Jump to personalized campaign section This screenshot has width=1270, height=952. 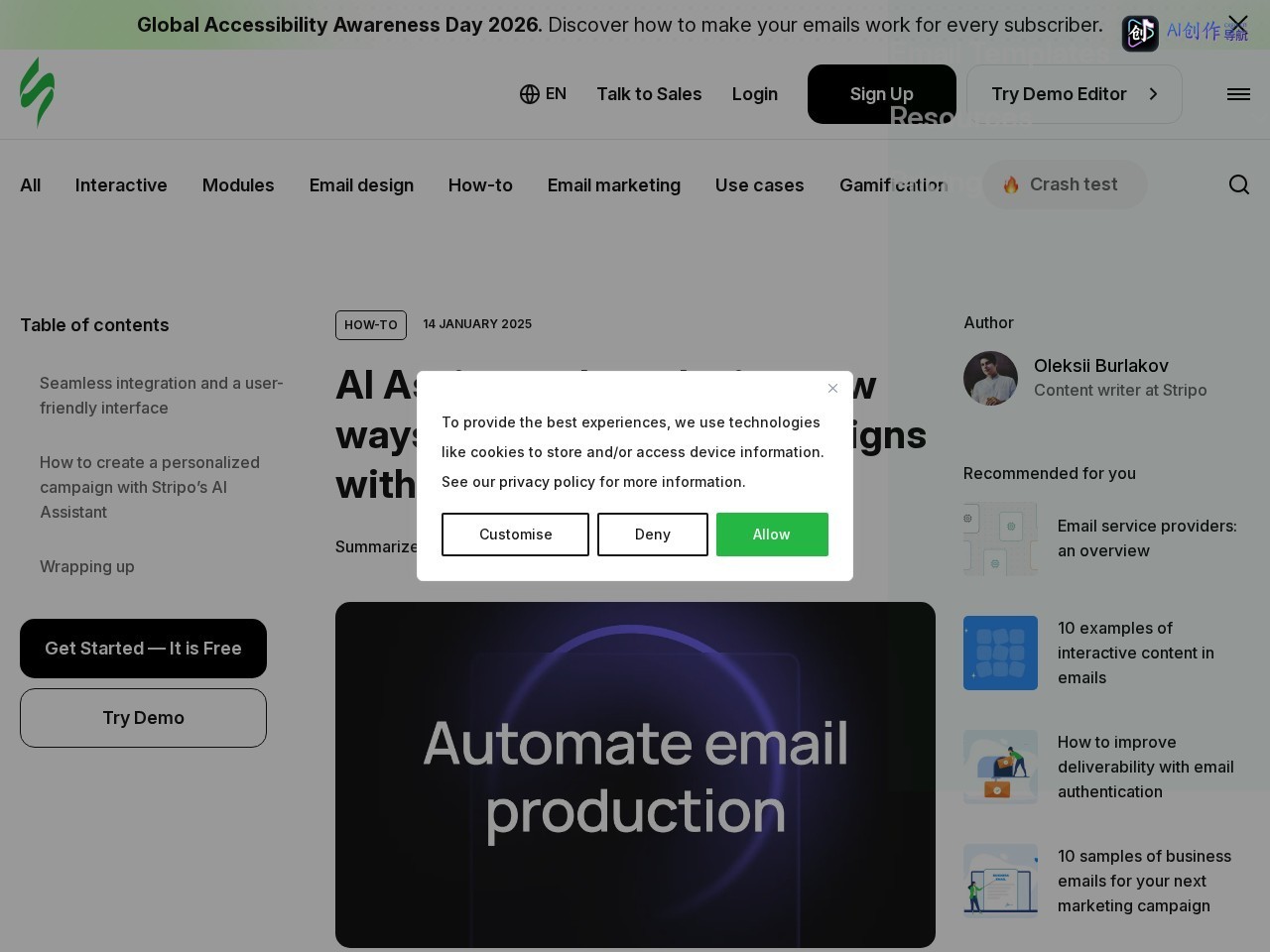point(150,487)
